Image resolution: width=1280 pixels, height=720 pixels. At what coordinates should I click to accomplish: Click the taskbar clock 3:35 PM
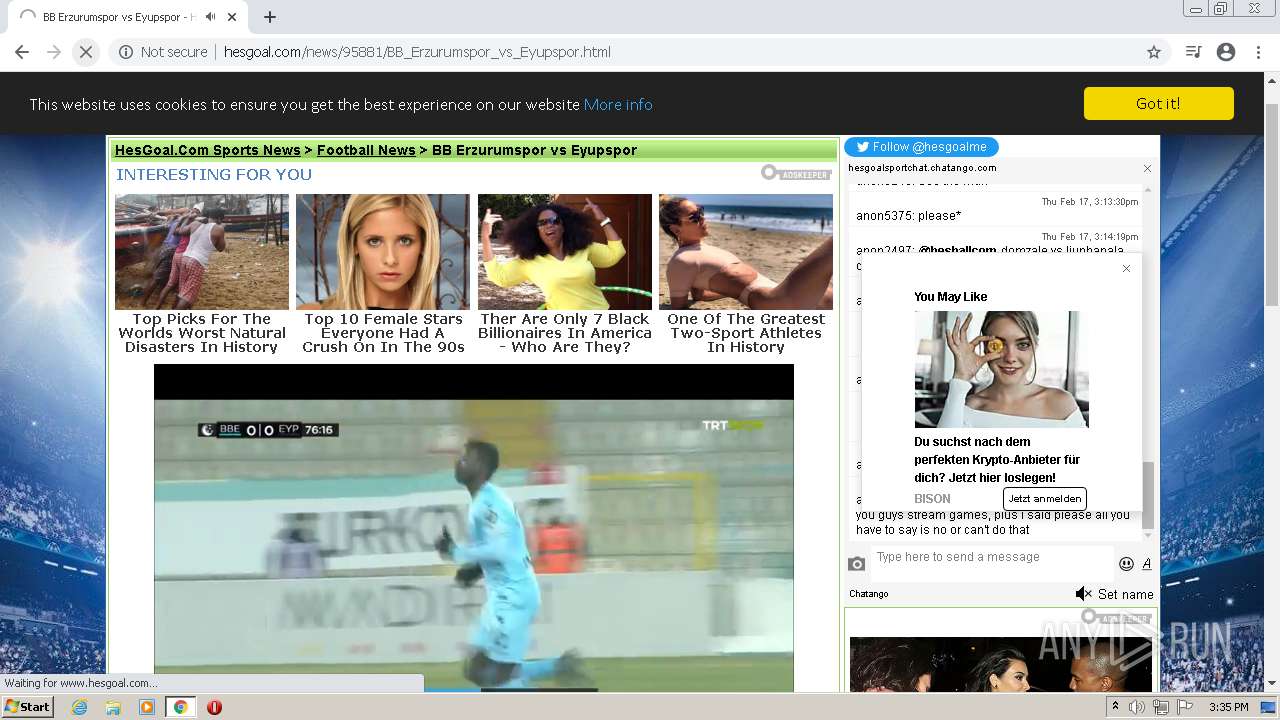point(1228,707)
